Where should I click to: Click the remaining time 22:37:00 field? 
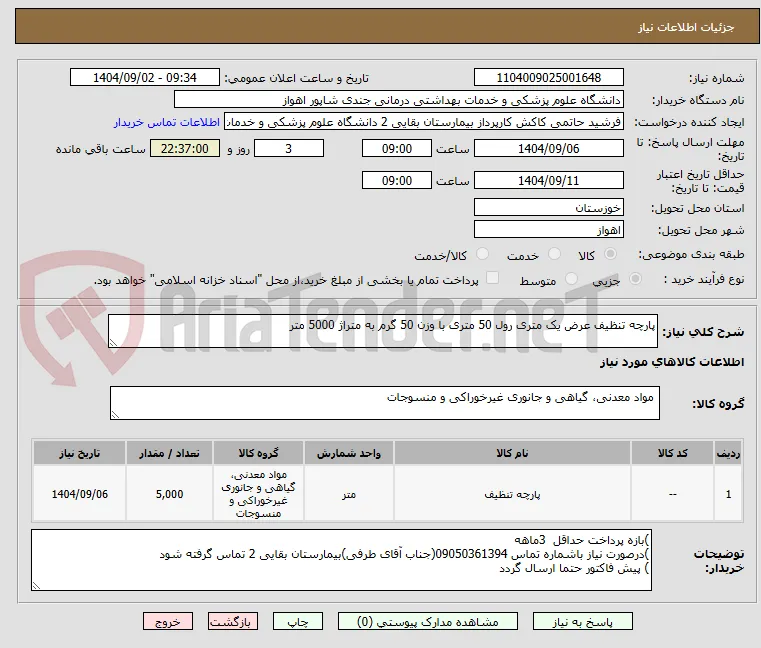pos(185,149)
